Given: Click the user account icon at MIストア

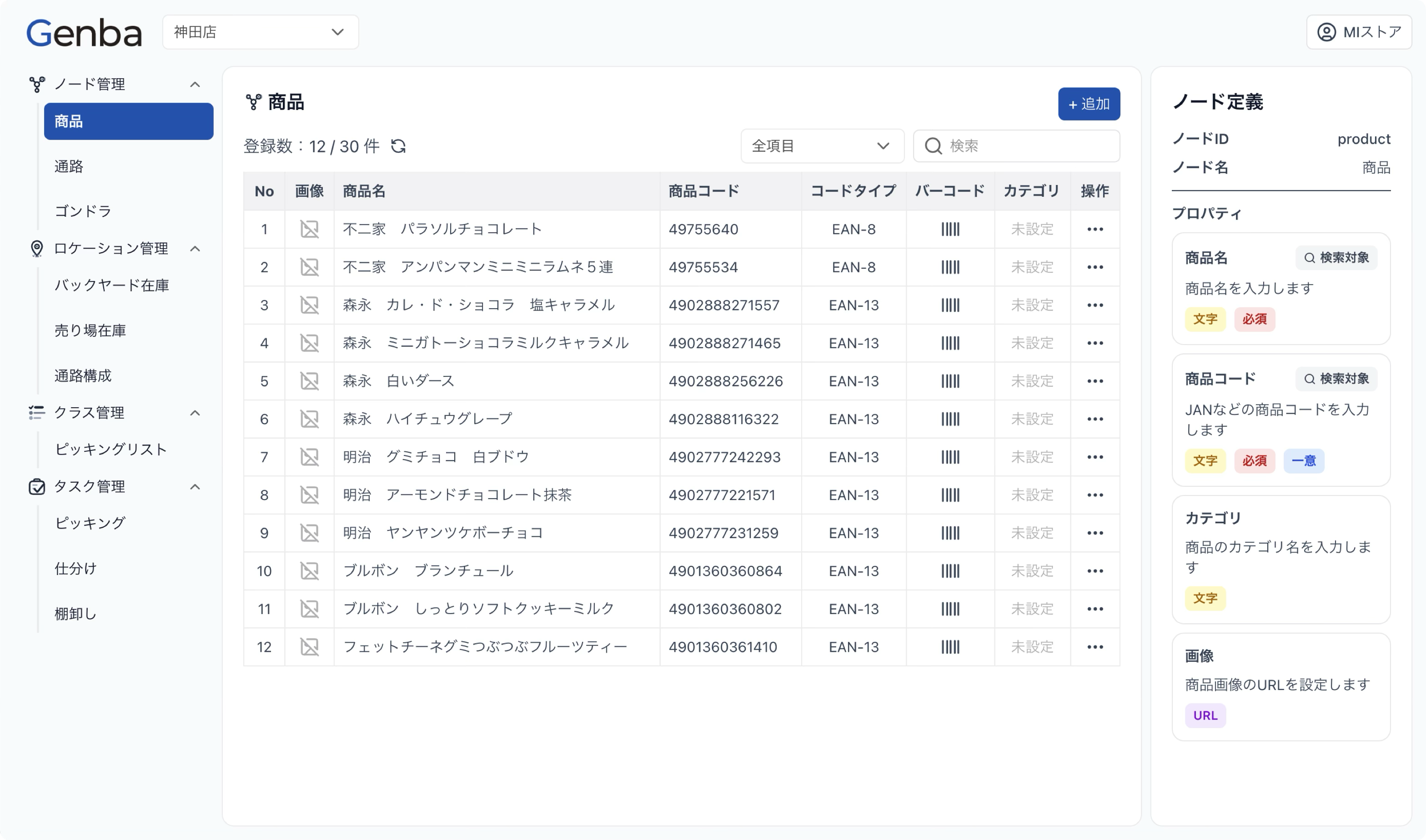Looking at the screenshot, I should [1326, 32].
